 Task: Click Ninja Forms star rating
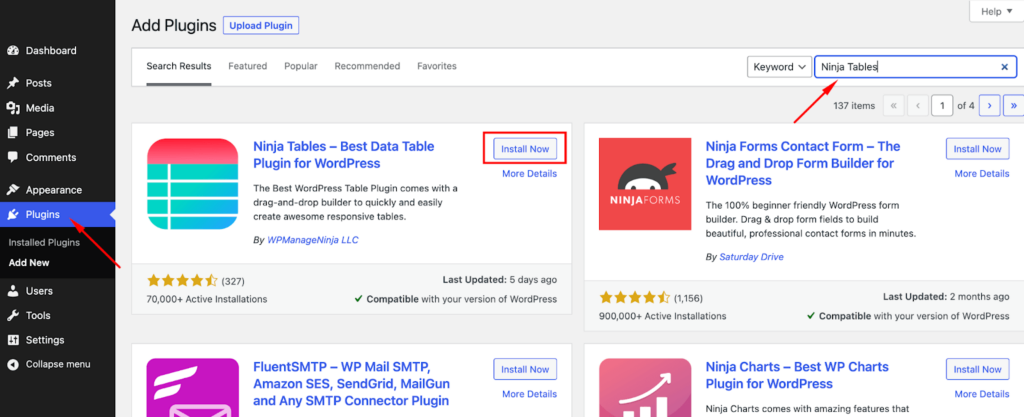click(x=634, y=298)
